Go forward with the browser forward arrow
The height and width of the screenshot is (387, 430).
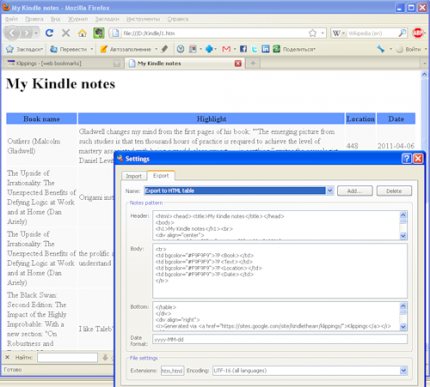[x=26, y=33]
